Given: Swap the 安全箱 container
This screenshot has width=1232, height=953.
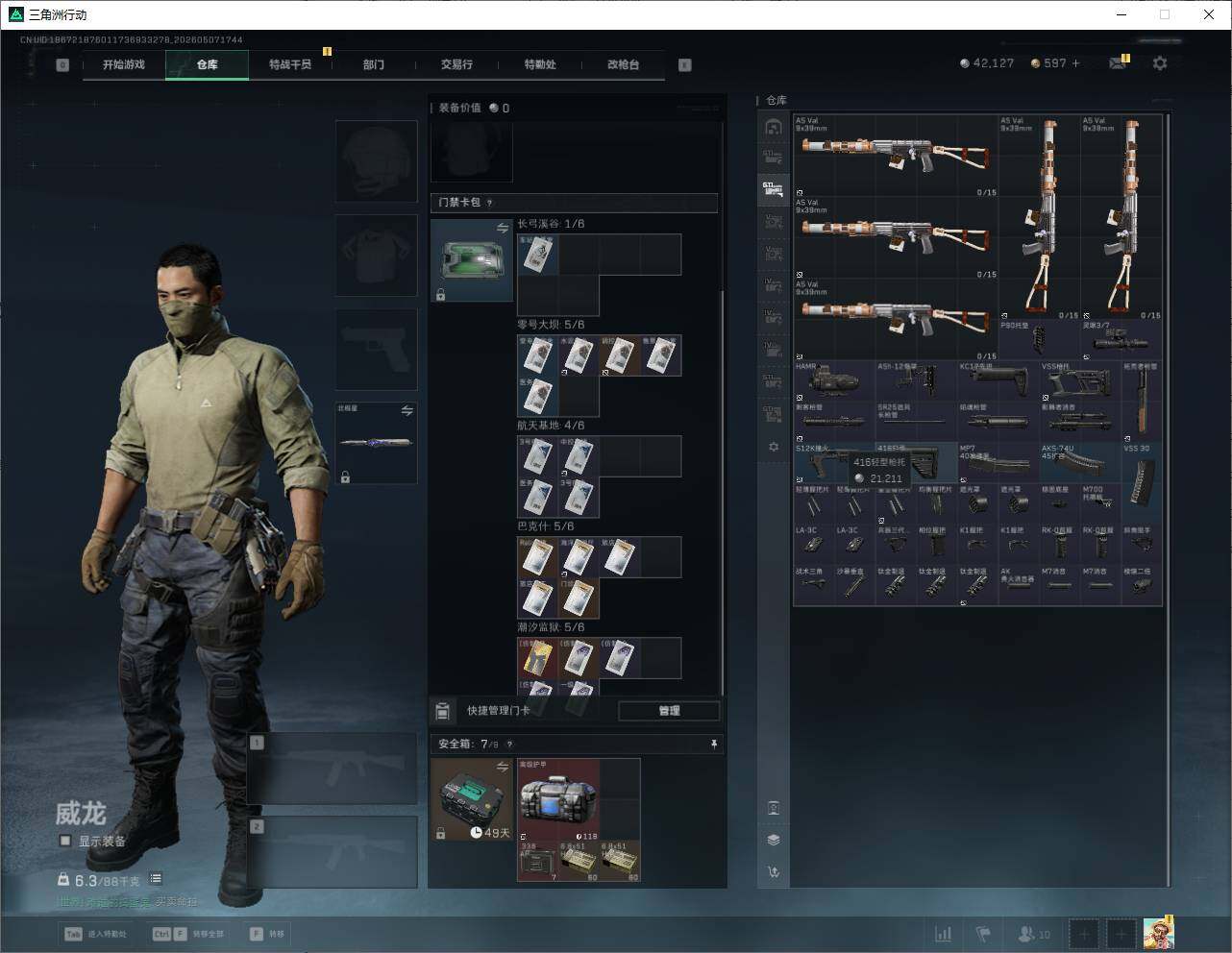Looking at the screenshot, I should pyautogui.click(x=503, y=767).
